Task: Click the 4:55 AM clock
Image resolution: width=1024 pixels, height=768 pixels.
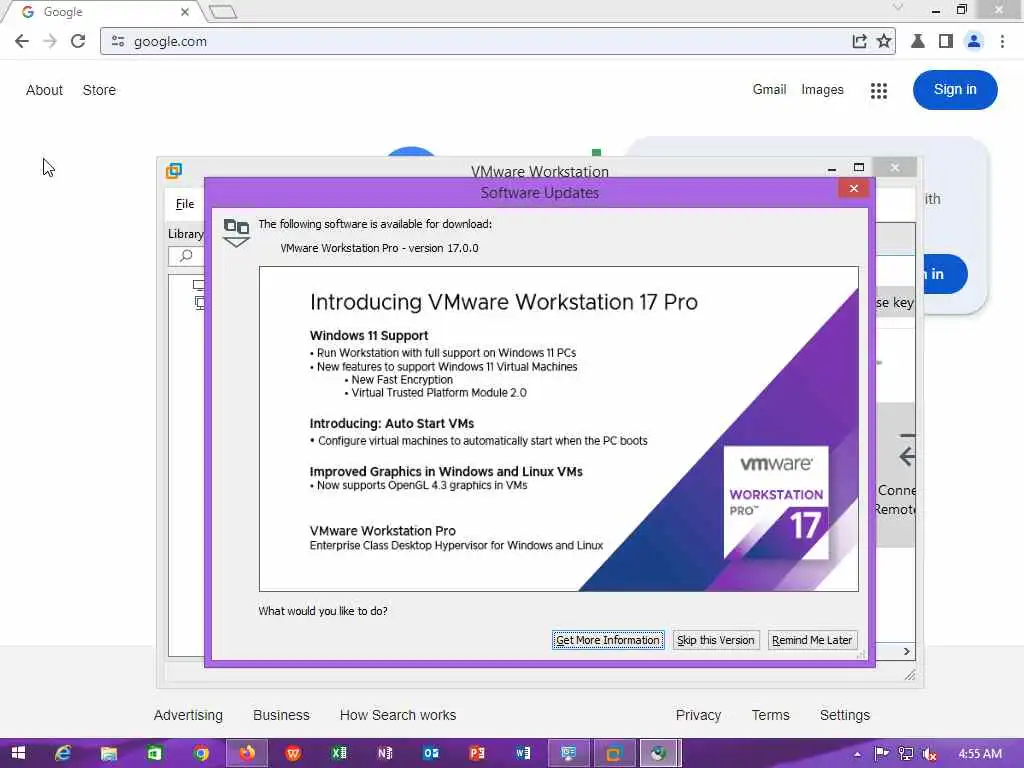Action: point(980,754)
